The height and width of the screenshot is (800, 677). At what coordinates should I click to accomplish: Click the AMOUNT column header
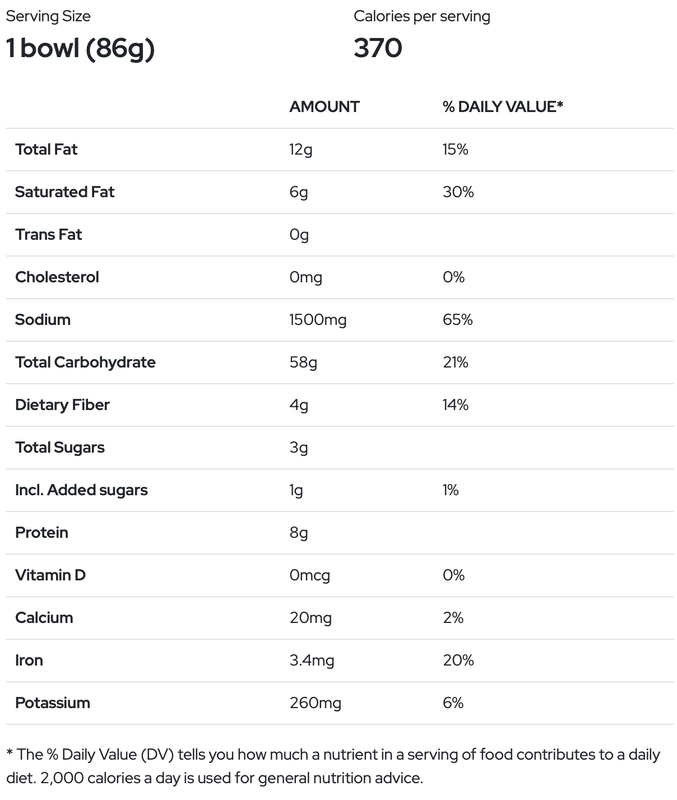[324, 106]
